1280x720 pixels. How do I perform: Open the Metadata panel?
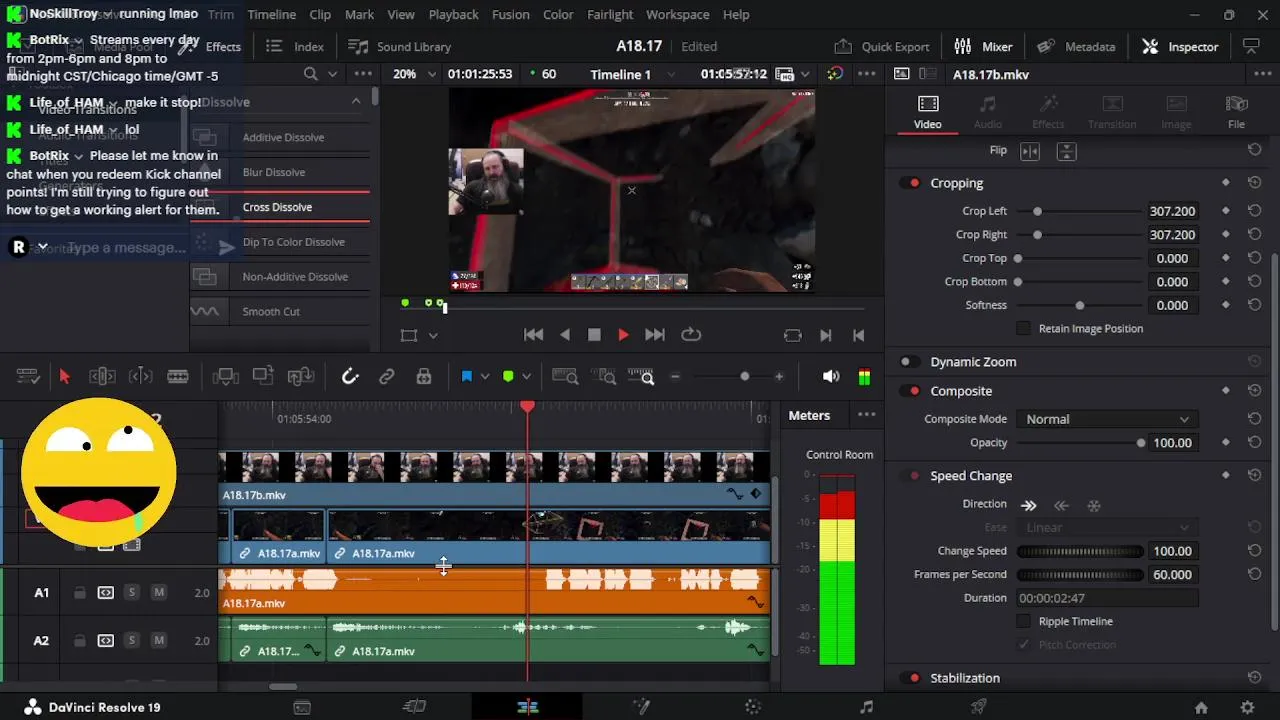1076,47
